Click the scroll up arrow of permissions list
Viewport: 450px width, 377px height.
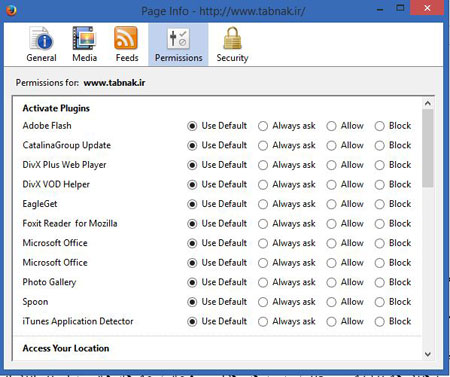[428, 103]
